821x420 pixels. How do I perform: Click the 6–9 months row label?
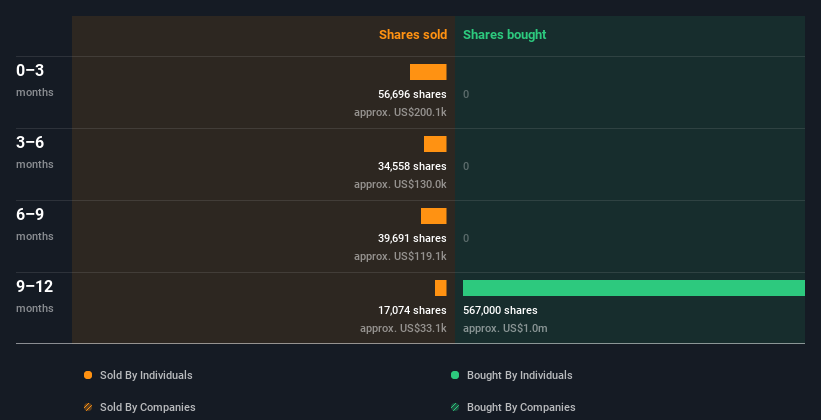[x=35, y=224]
